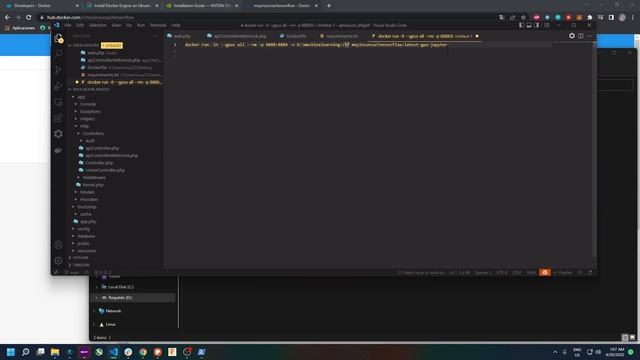Click the Chrome back arrow

[x=7, y=17]
